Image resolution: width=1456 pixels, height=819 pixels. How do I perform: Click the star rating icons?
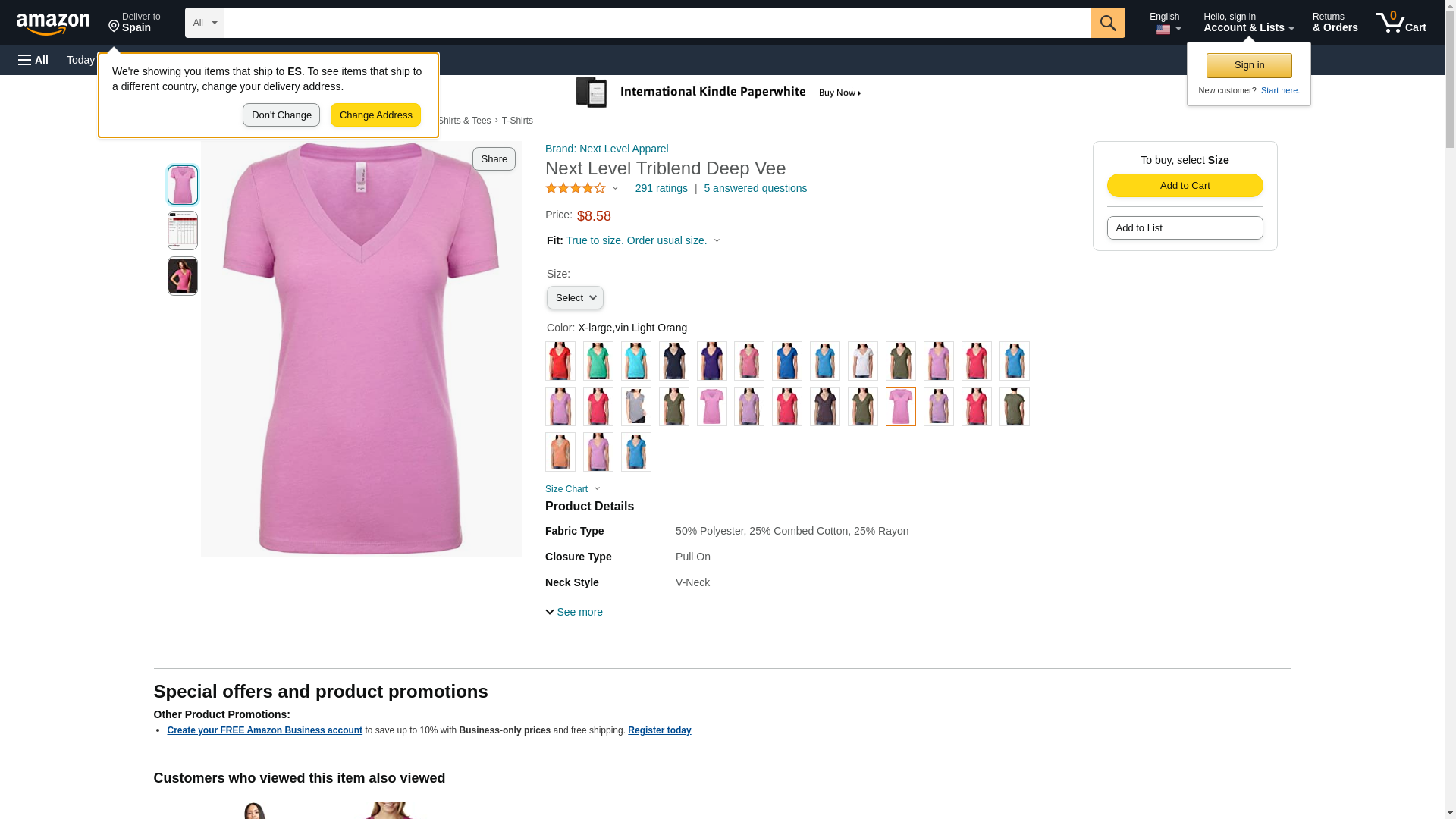(576, 188)
